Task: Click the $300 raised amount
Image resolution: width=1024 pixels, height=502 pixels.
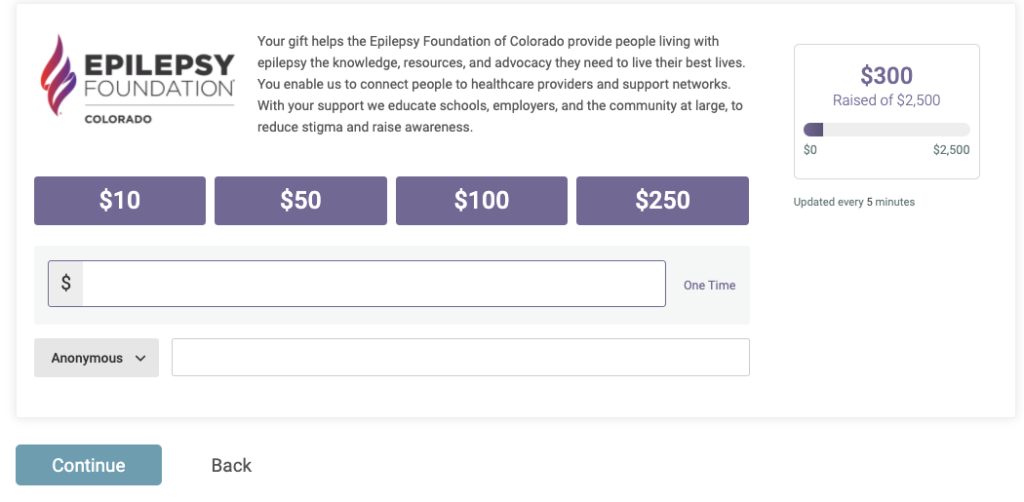Action: (886, 76)
